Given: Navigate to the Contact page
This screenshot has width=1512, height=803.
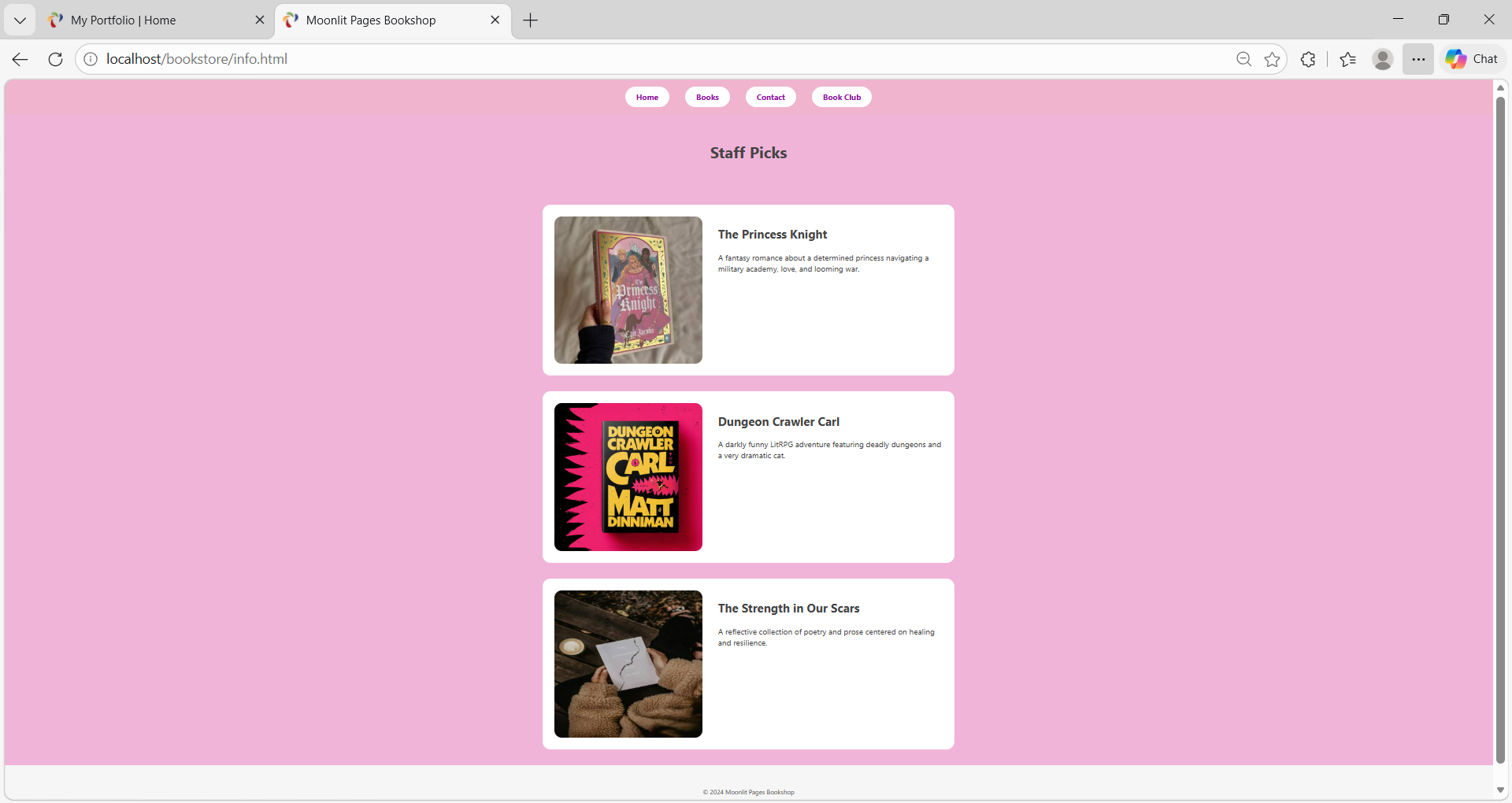Looking at the screenshot, I should [769, 97].
